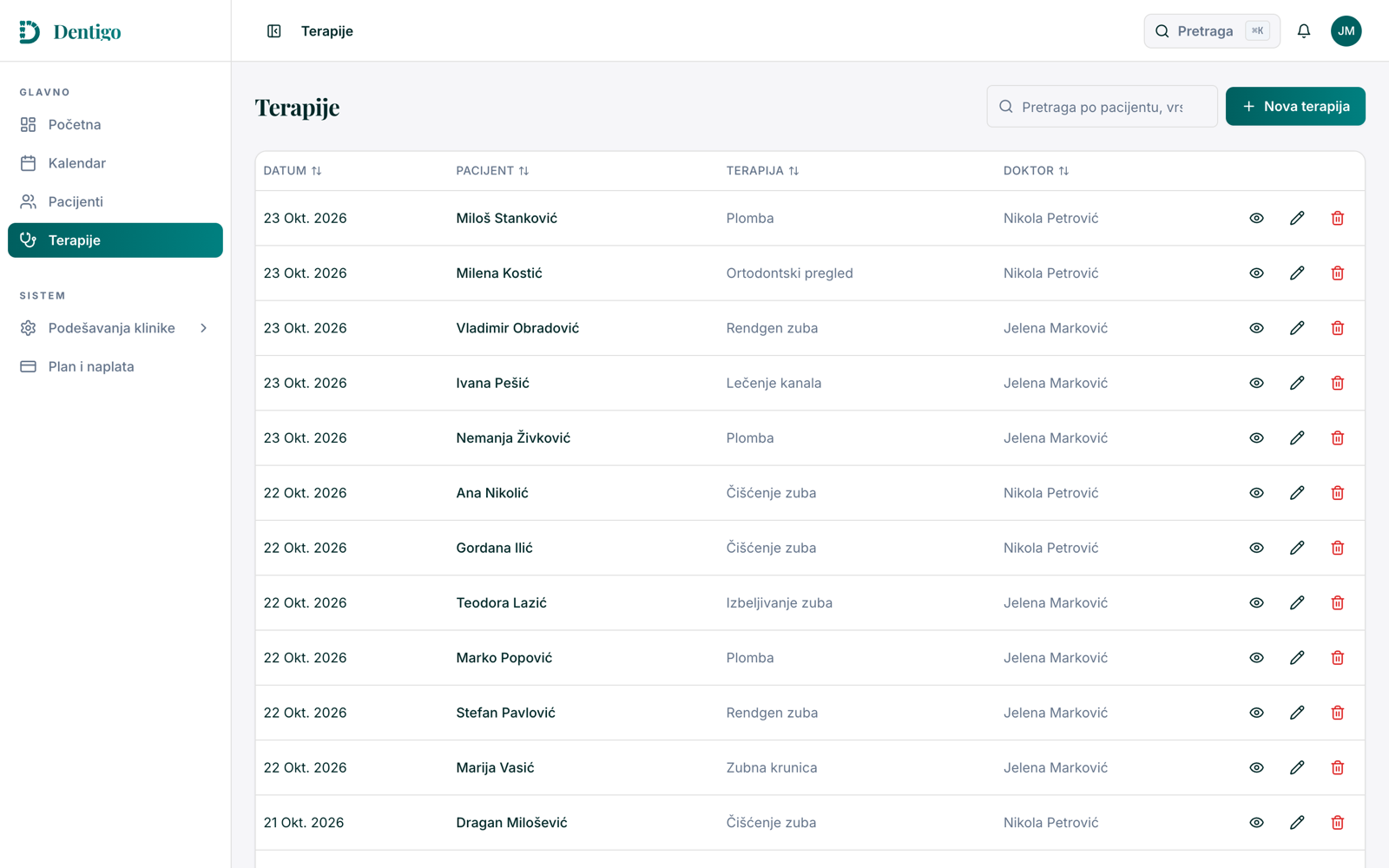The image size is (1389, 868).
Task: Click the Dentigo logo
Action: tap(69, 32)
